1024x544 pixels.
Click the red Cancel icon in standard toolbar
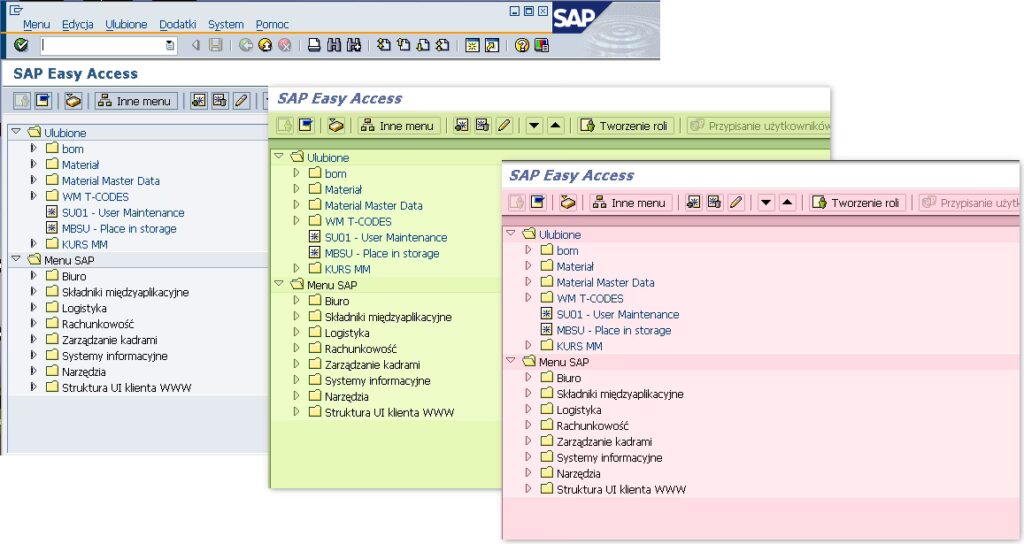pyautogui.click(x=285, y=45)
